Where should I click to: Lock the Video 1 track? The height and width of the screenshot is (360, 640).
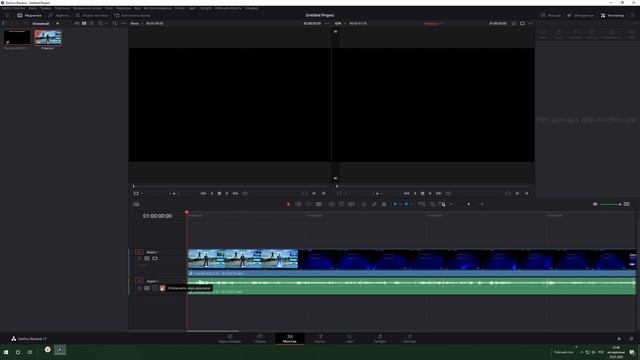139,258
